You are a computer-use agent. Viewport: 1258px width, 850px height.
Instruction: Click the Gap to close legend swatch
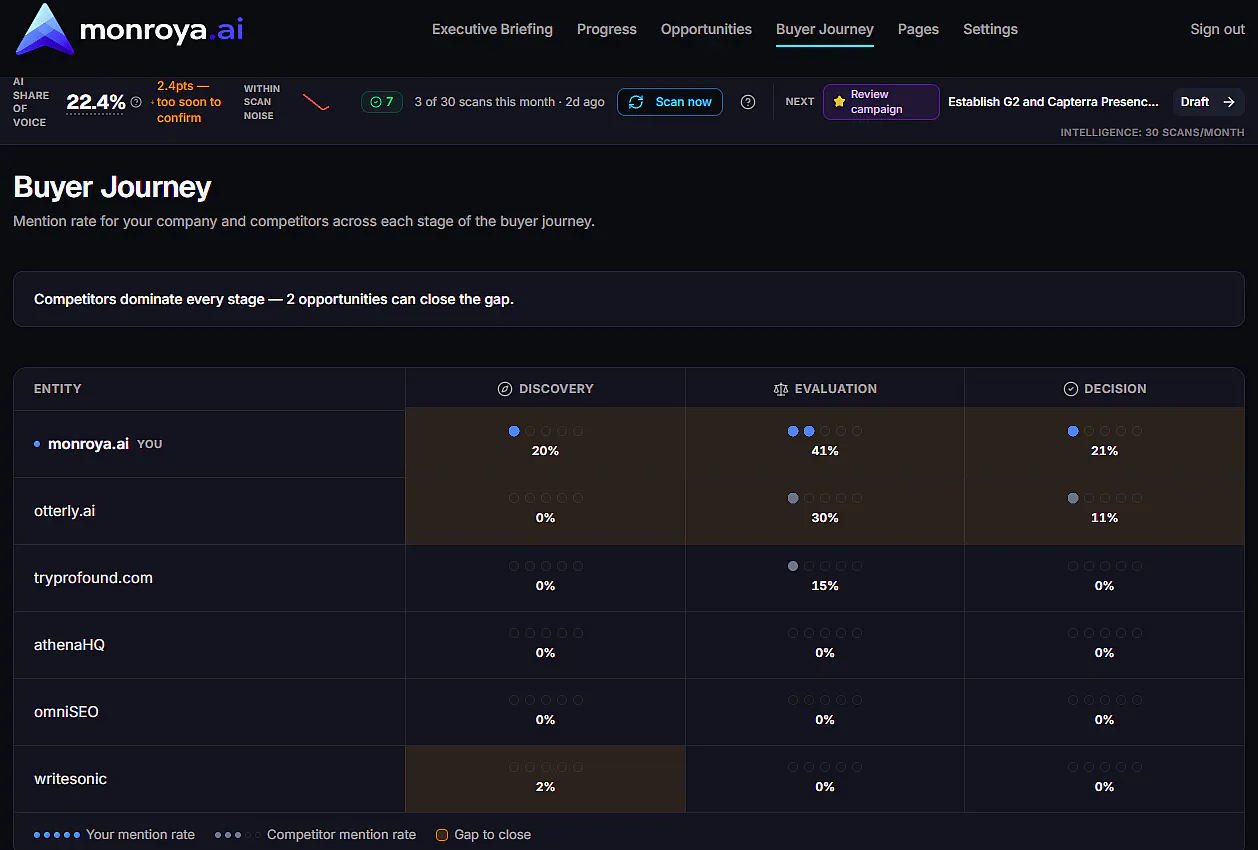click(x=442, y=835)
